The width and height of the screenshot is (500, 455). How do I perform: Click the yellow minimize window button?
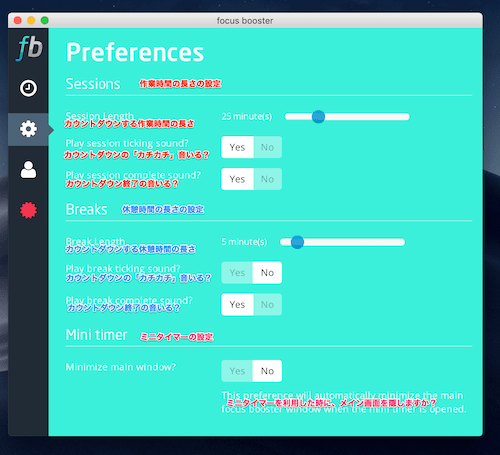[x=31, y=20]
